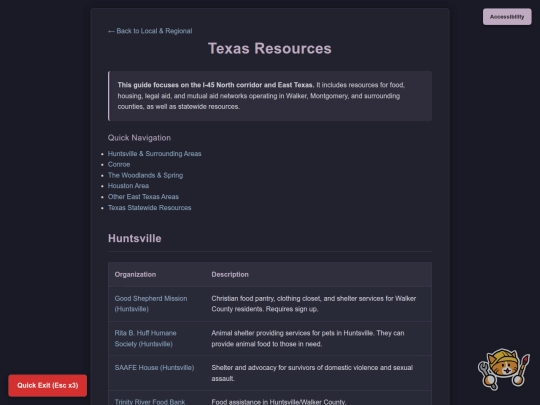Open SAAFE House (Huntsville) link

154,368
